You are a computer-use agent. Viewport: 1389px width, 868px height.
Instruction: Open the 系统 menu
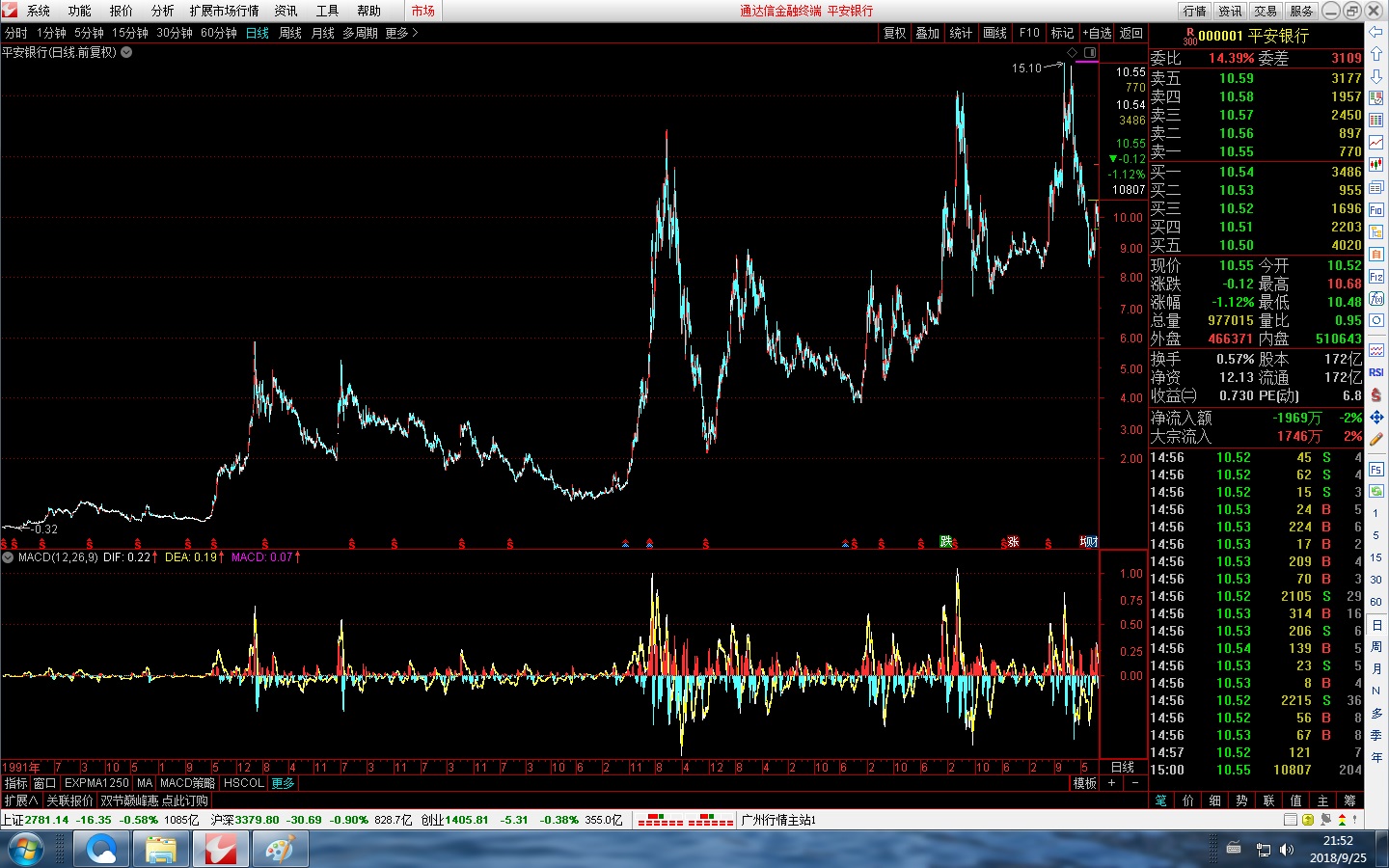click(39, 11)
